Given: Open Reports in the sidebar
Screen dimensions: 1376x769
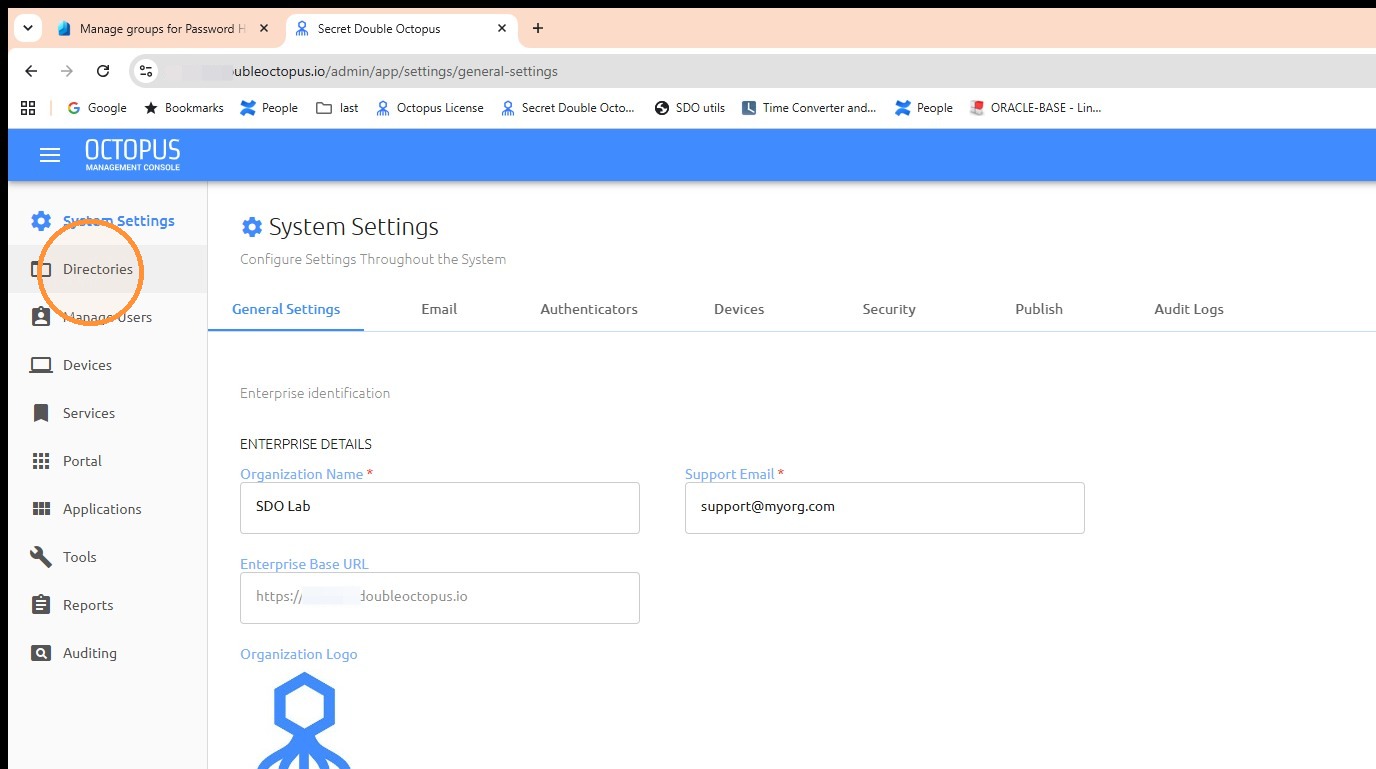Looking at the screenshot, I should click(108, 605).
